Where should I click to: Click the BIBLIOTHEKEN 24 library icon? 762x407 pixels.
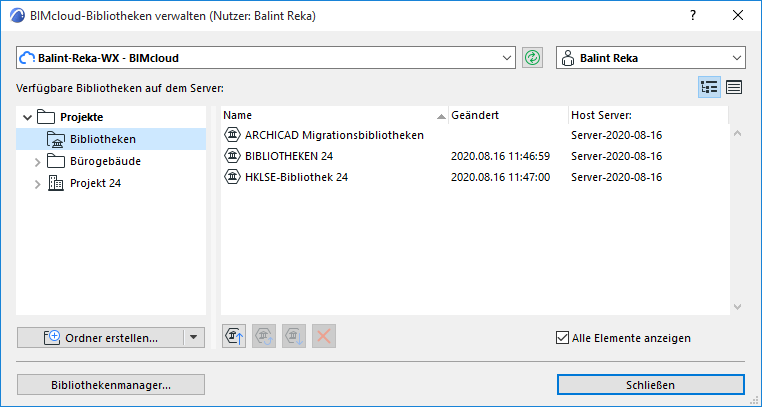[x=233, y=156]
